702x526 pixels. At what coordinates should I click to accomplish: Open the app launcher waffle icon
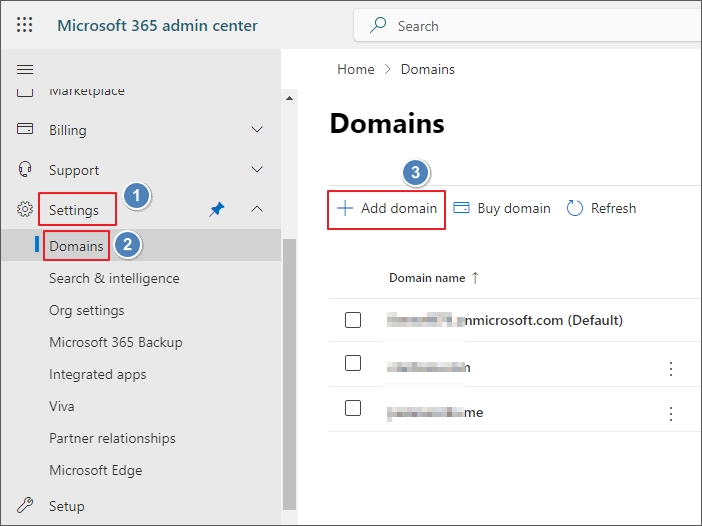coord(25,25)
